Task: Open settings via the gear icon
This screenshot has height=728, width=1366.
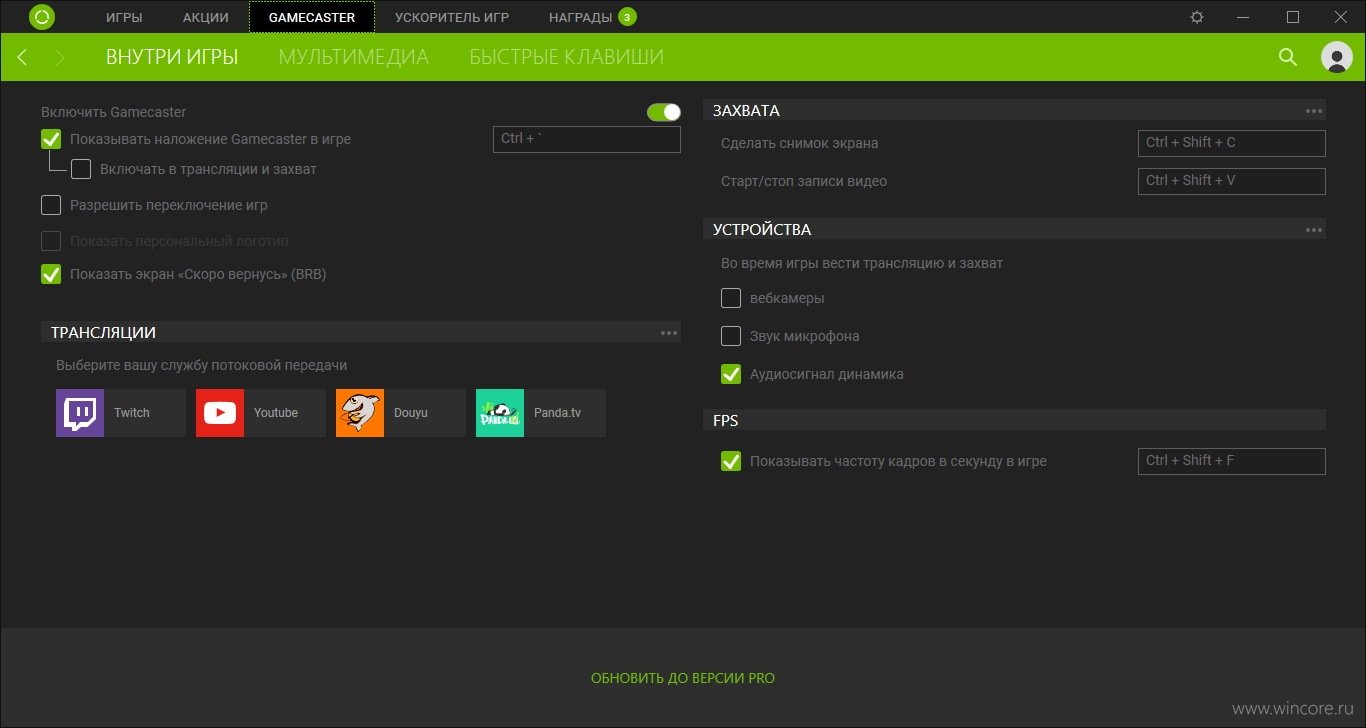Action: pos(1197,17)
